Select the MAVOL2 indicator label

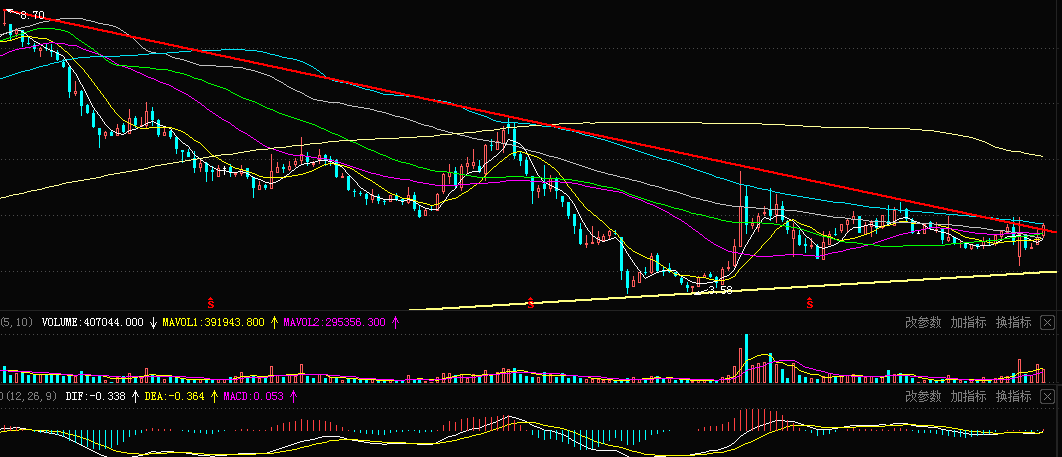[x=334, y=323]
